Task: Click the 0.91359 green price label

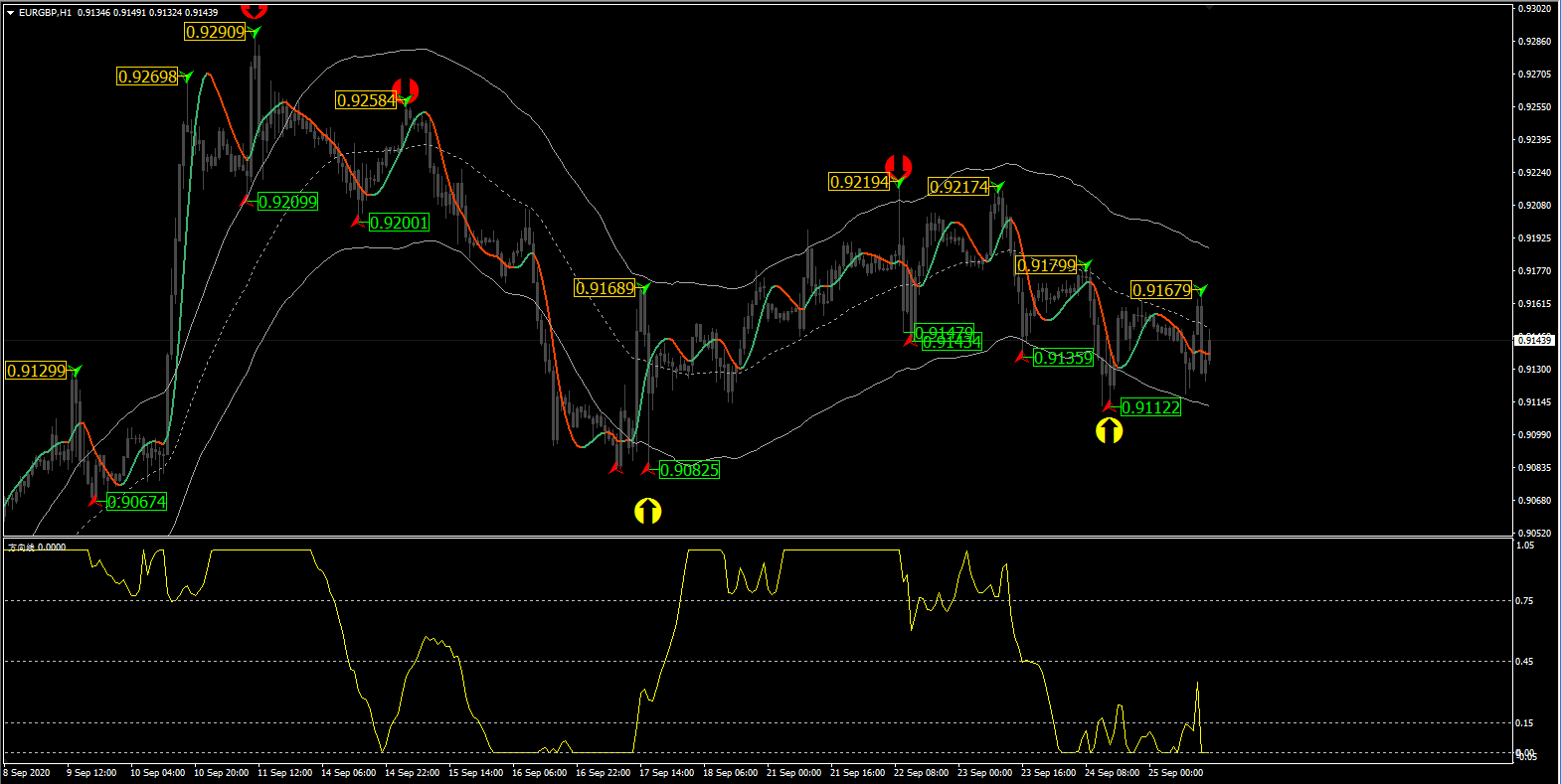Action: (1063, 358)
